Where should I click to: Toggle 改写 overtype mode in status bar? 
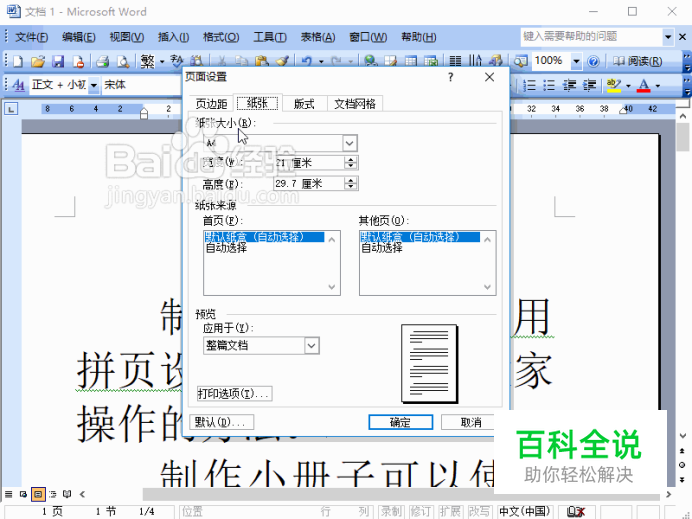tap(480, 511)
